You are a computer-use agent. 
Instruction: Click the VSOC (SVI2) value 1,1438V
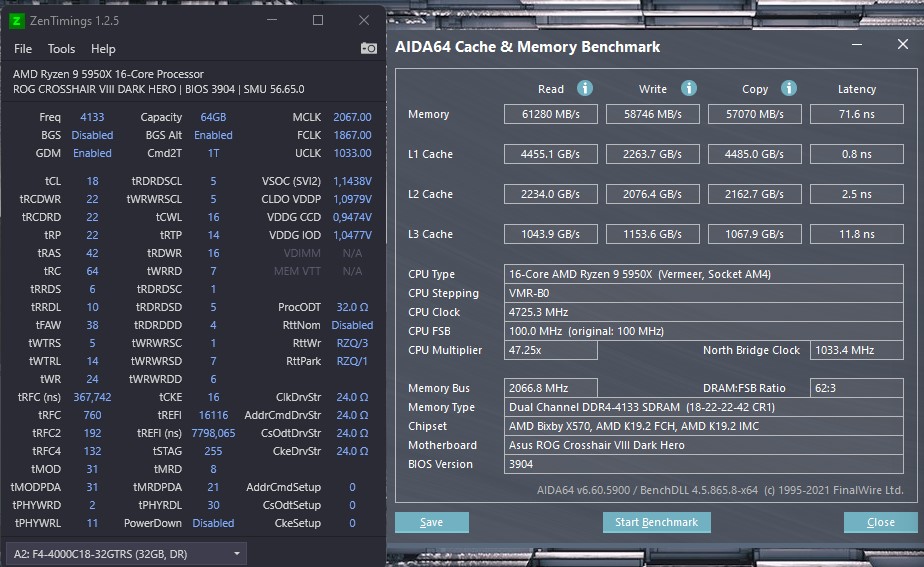pyautogui.click(x=352, y=181)
